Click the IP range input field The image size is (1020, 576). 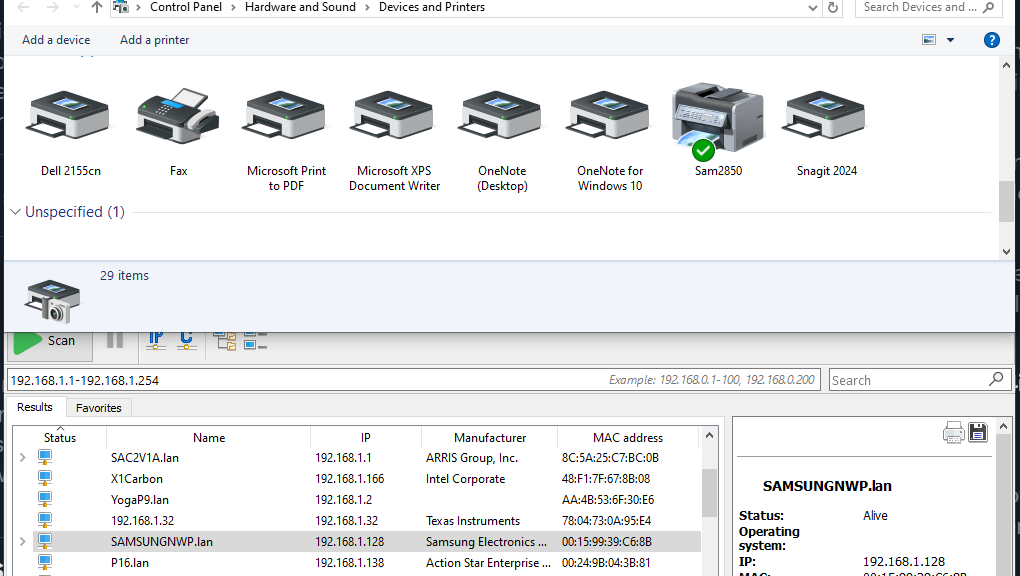[414, 380]
